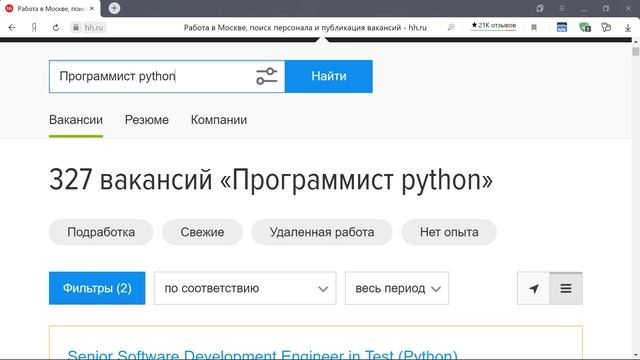Open the bookmarks collections icon in title bar
Image resolution: width=640 pixels, height=360 pixels.
click(540, 8)
